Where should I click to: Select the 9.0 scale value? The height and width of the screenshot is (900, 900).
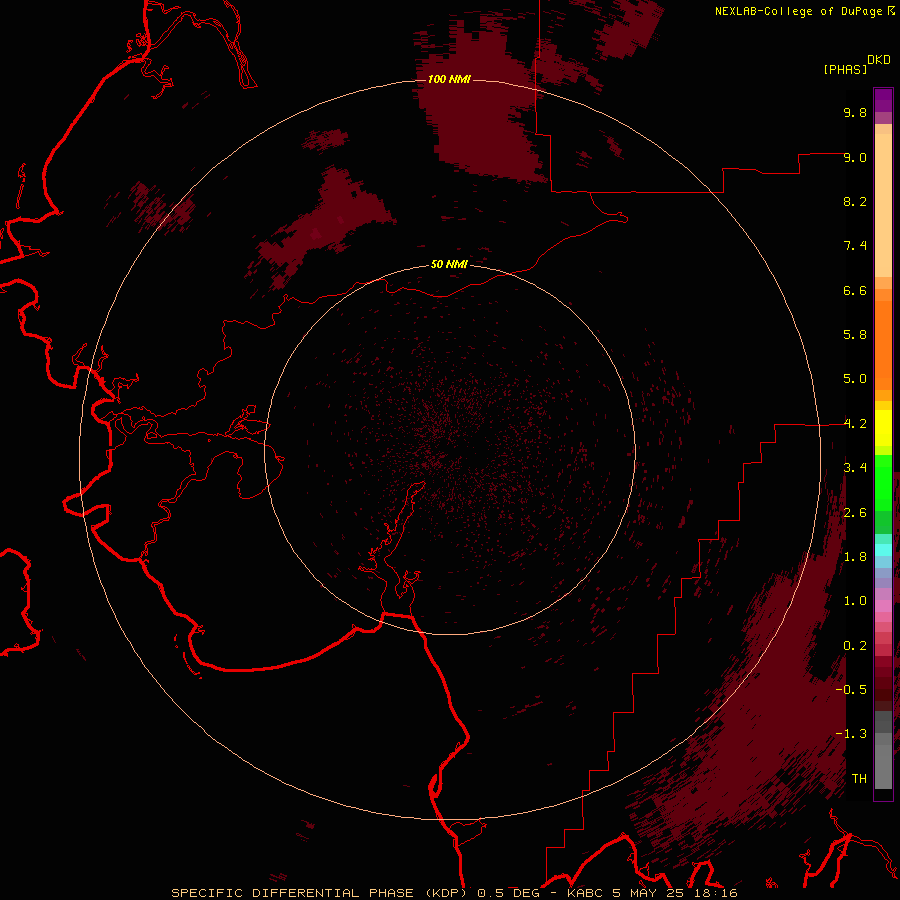pyautogui.click(x=855, y=157)
